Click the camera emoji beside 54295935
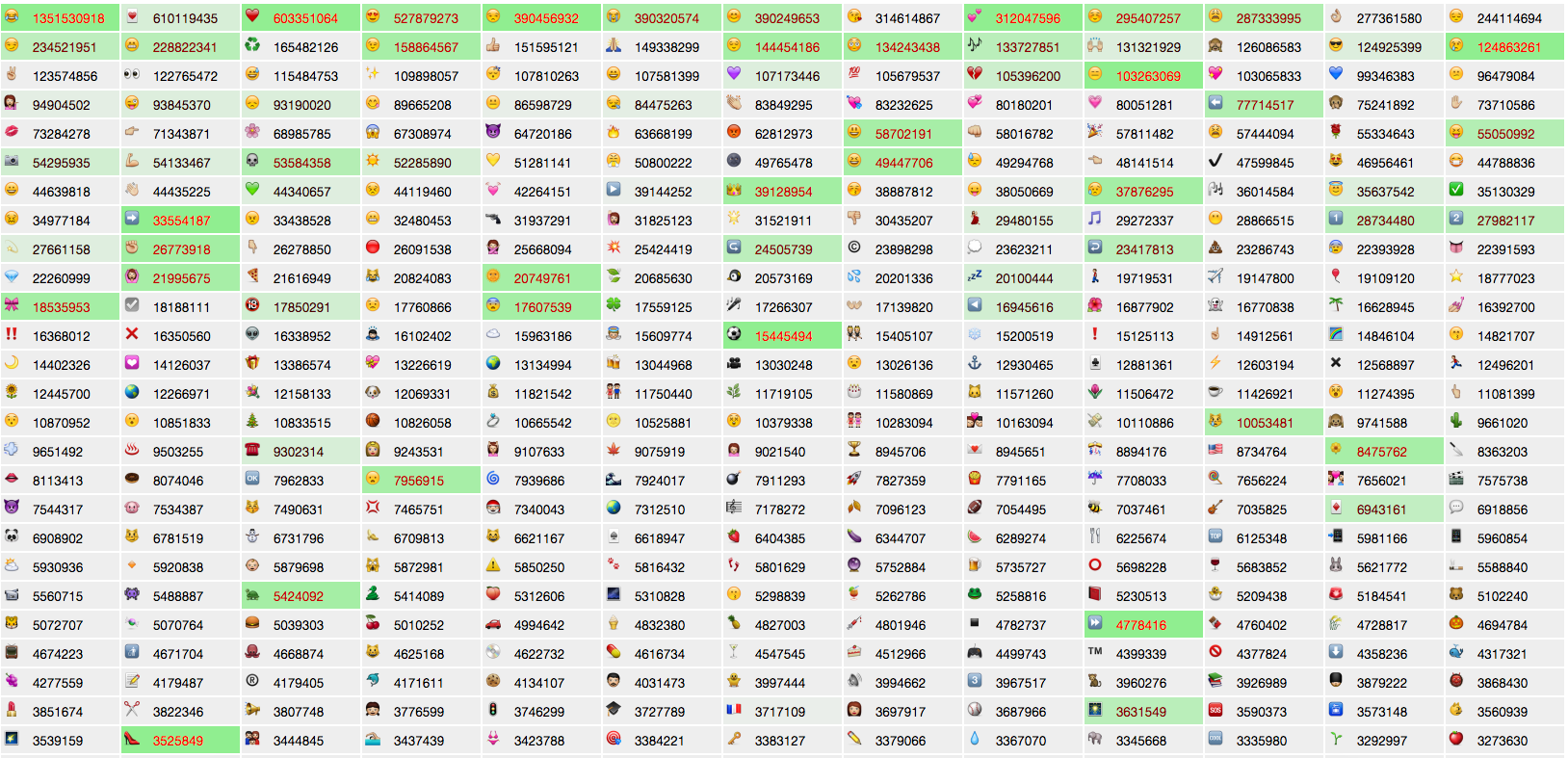1568x758 pixels. click(x=12, y=161)
